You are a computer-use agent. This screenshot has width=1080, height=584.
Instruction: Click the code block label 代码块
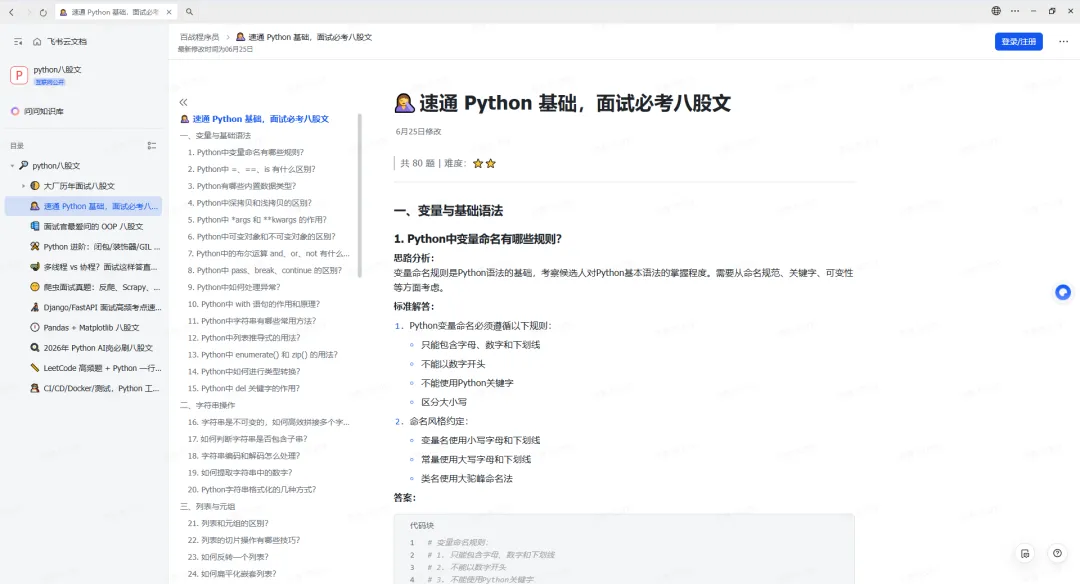point(422,525)
